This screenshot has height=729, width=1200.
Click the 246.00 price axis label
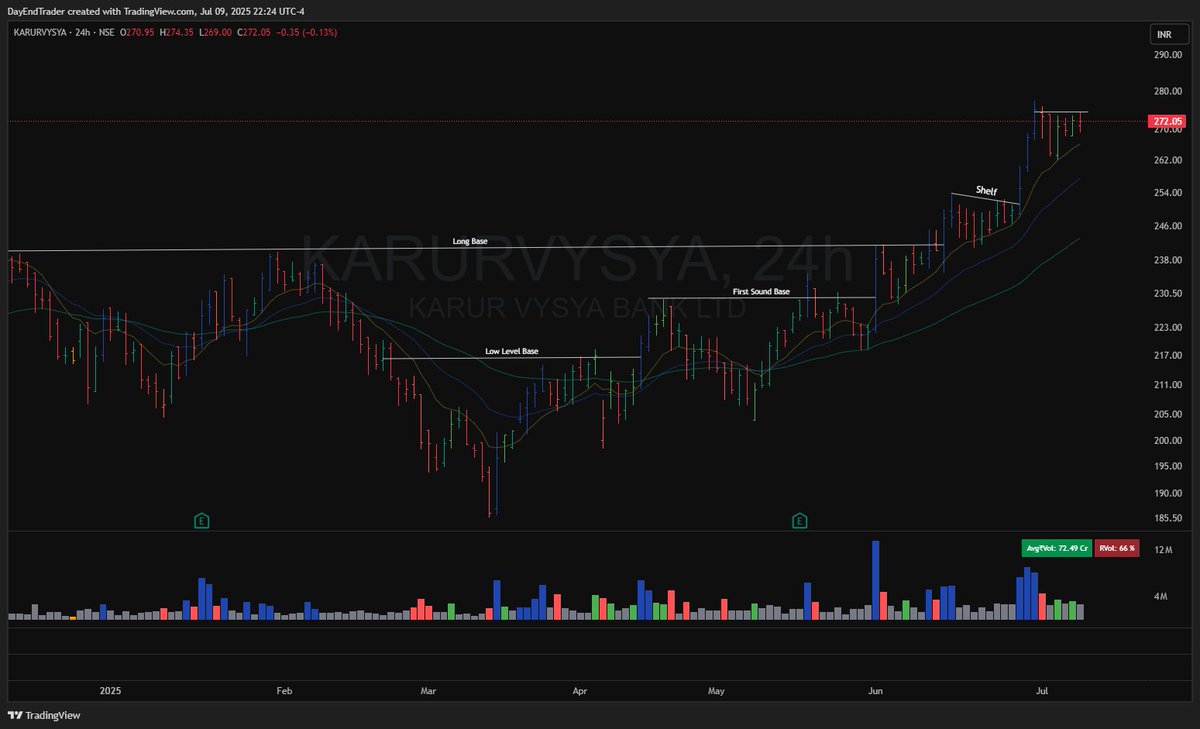(x=1167, y=226)
